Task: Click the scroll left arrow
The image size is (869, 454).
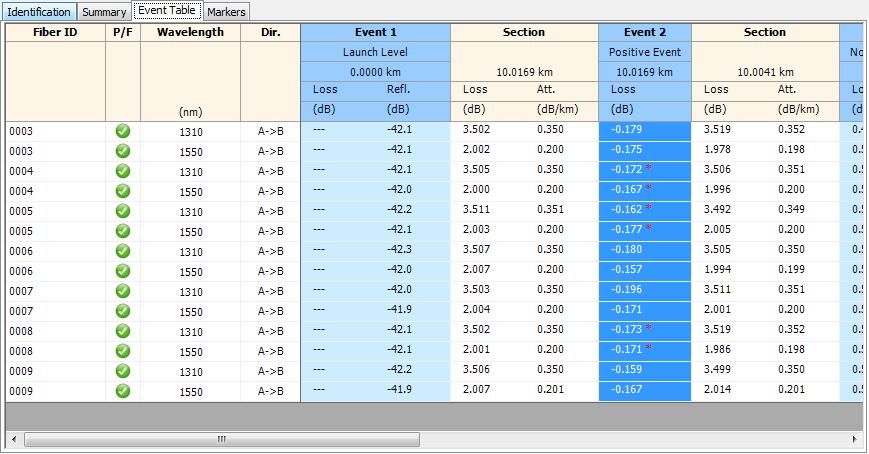Action: tap(14, 440)
